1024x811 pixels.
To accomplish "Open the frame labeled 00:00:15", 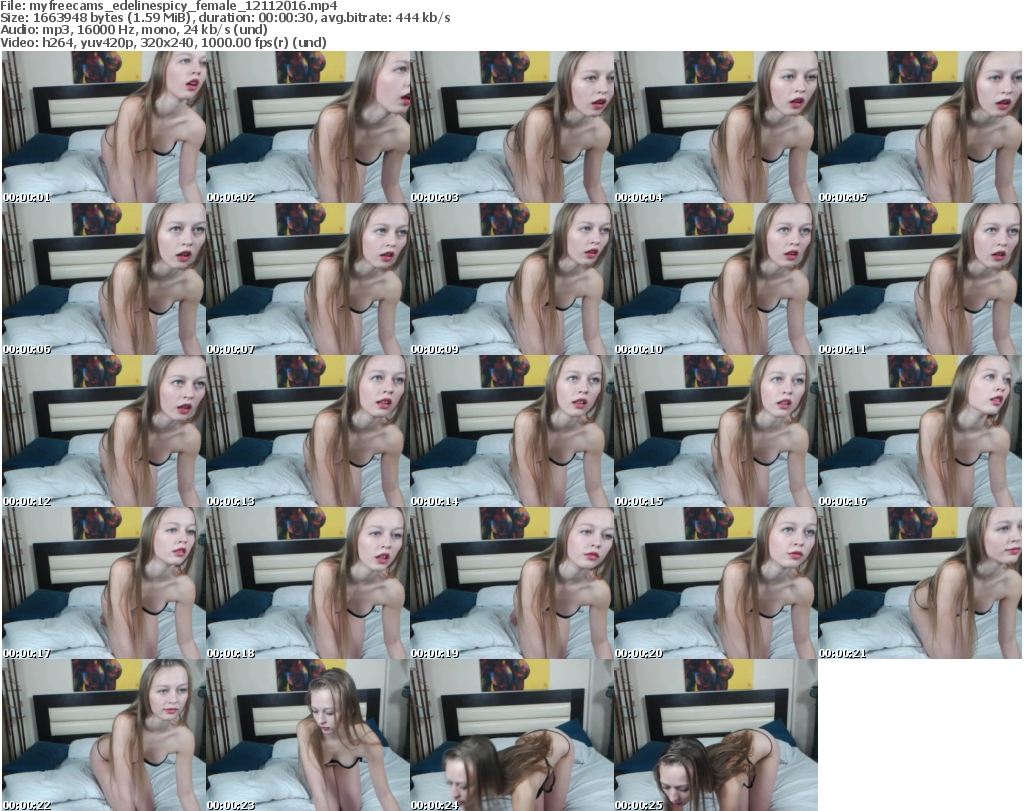I will pyautogui.click(x=716, y=431).
